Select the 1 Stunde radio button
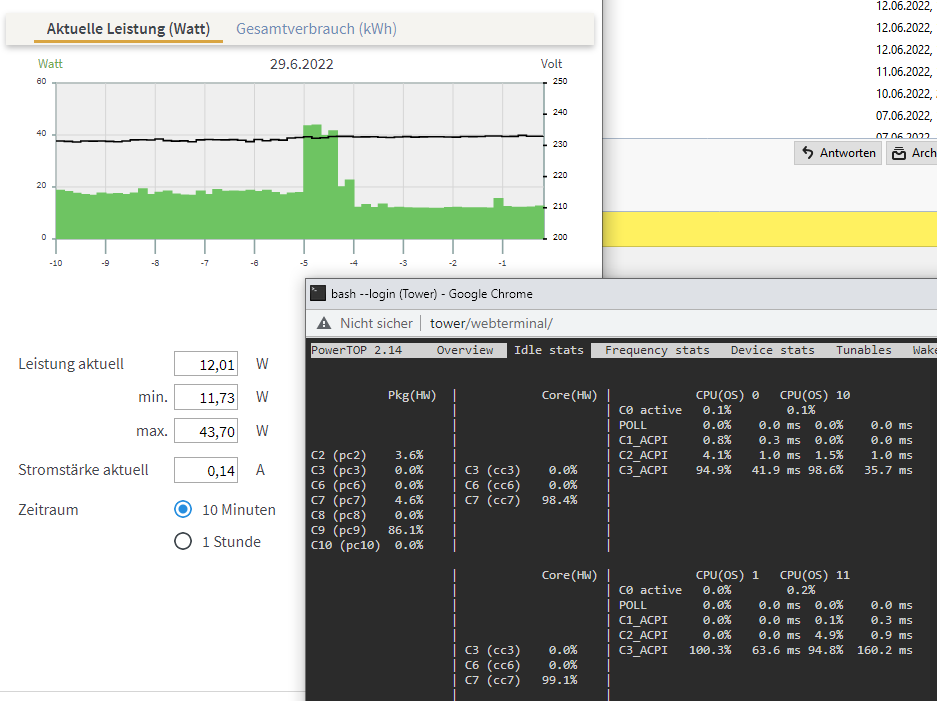937x701 pixels. pos(183,541)
